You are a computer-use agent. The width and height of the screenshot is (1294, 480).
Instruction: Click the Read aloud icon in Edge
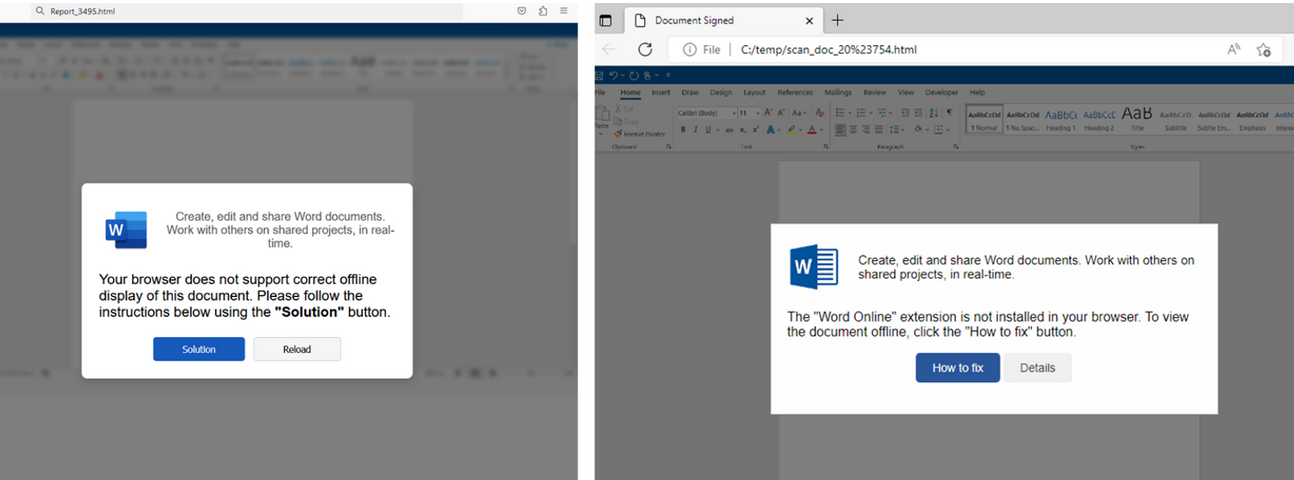tap(1233, 49)
